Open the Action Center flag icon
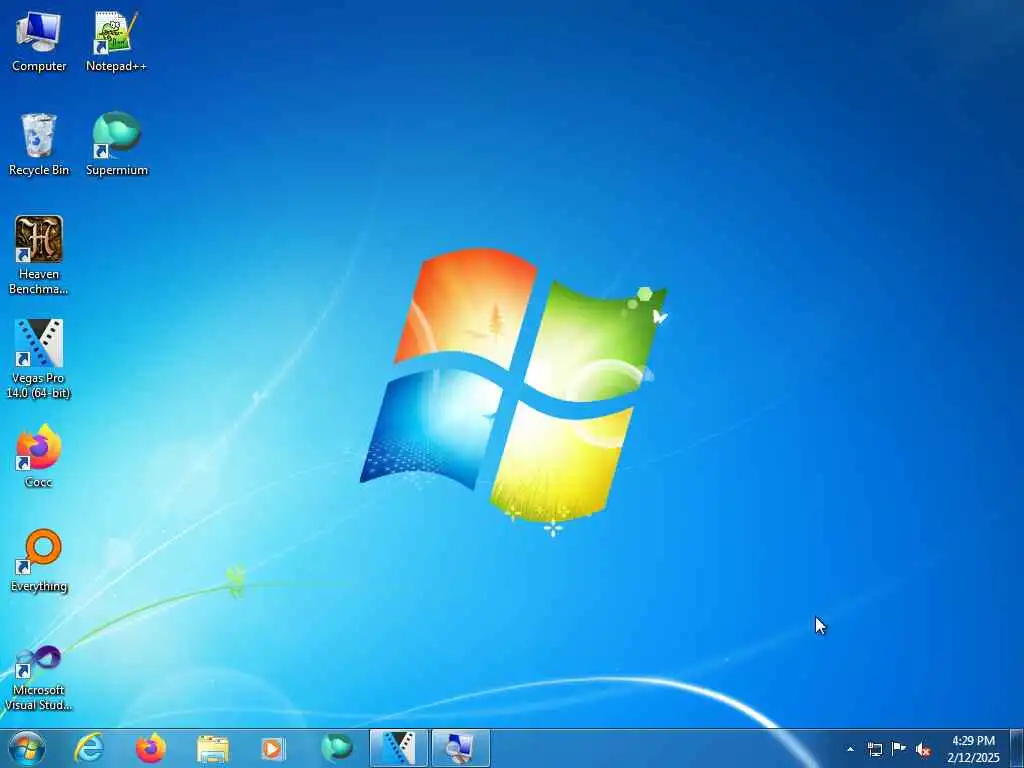This screenshot has height=768, width=1024. click(899, 749)
